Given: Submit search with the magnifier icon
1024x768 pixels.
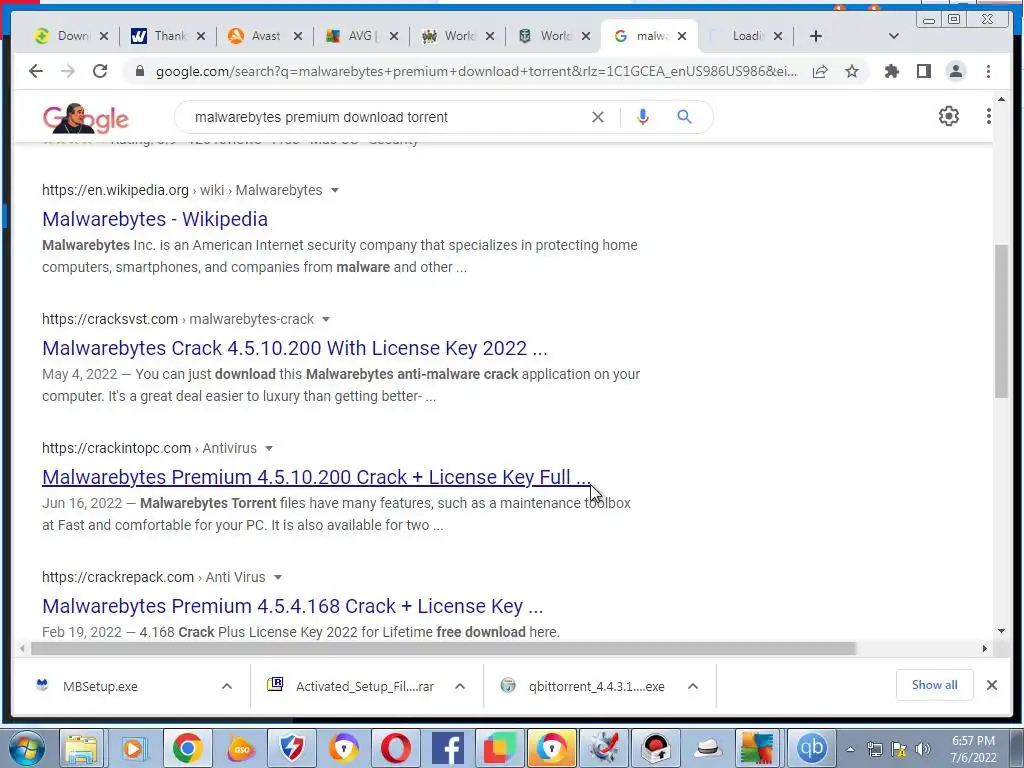Looking at the screenshot, I should [684, 117].
